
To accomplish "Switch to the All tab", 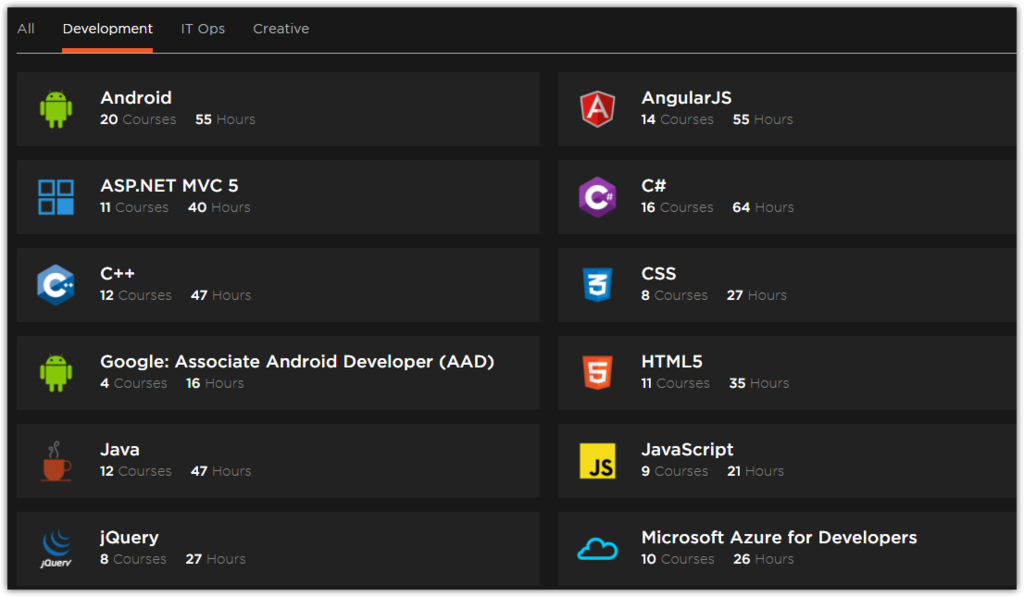I will pos(26,29).
